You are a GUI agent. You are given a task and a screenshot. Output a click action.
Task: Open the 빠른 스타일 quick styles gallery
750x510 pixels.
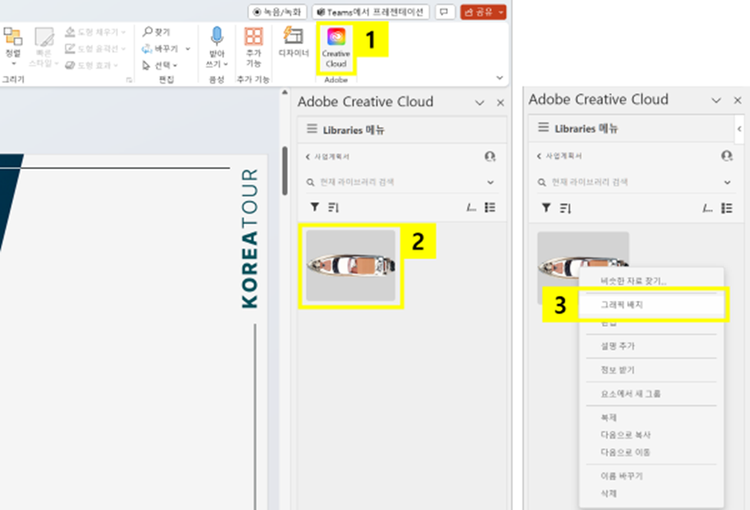tap(44, 47)
